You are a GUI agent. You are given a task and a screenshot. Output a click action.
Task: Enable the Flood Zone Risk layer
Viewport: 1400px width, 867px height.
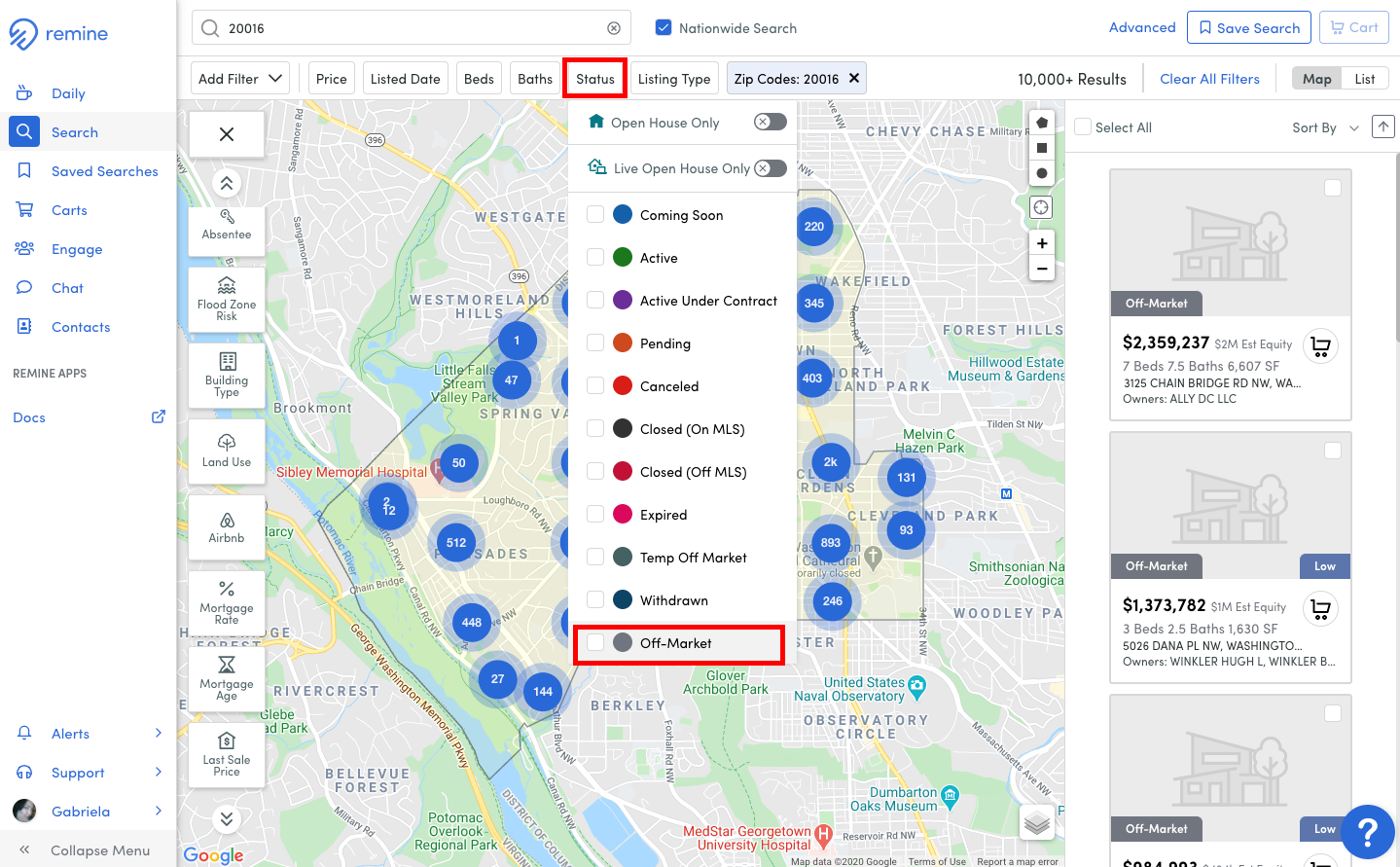(x=227, y=300)
